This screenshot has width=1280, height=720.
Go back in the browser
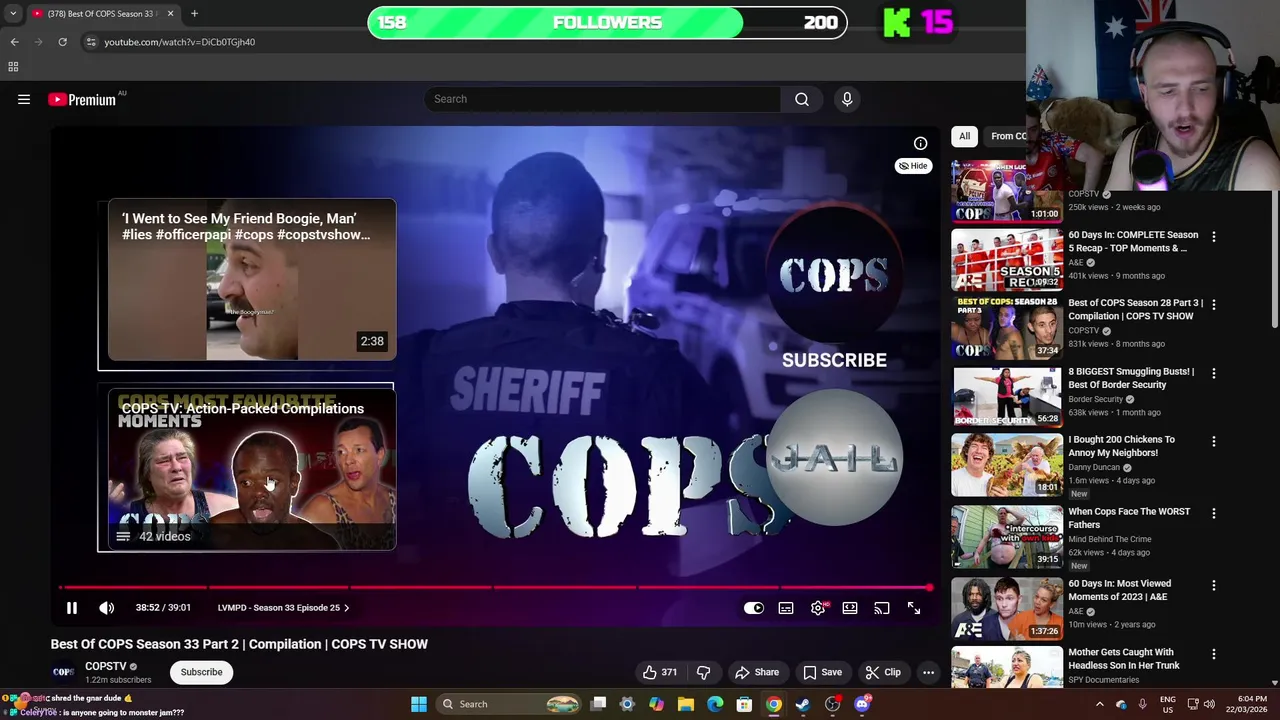tap(14, 42)
